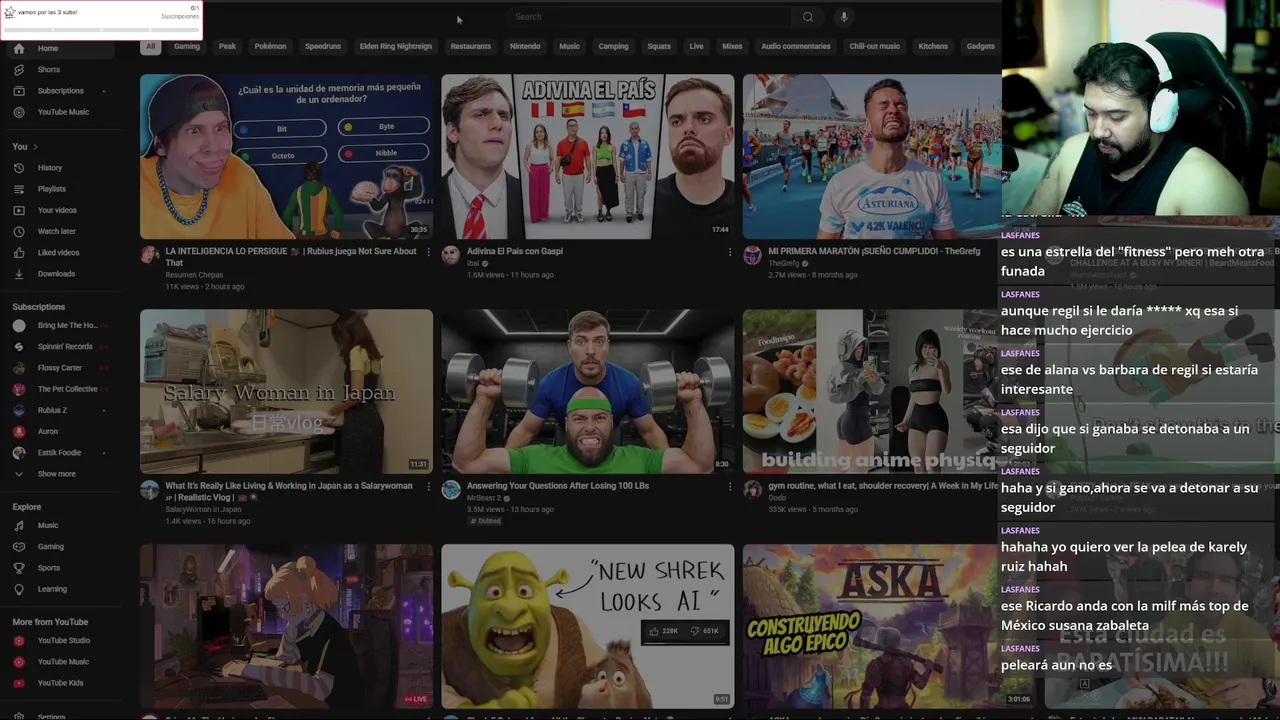
Task: Expand the You section chevron
Action: (35, 147)
